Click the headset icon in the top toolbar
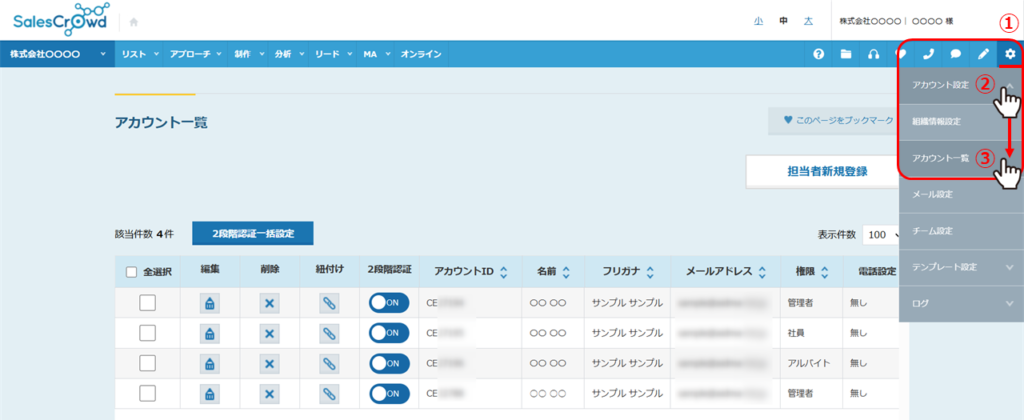Viewport: 1024px width, 420px height. pos(874,54)
